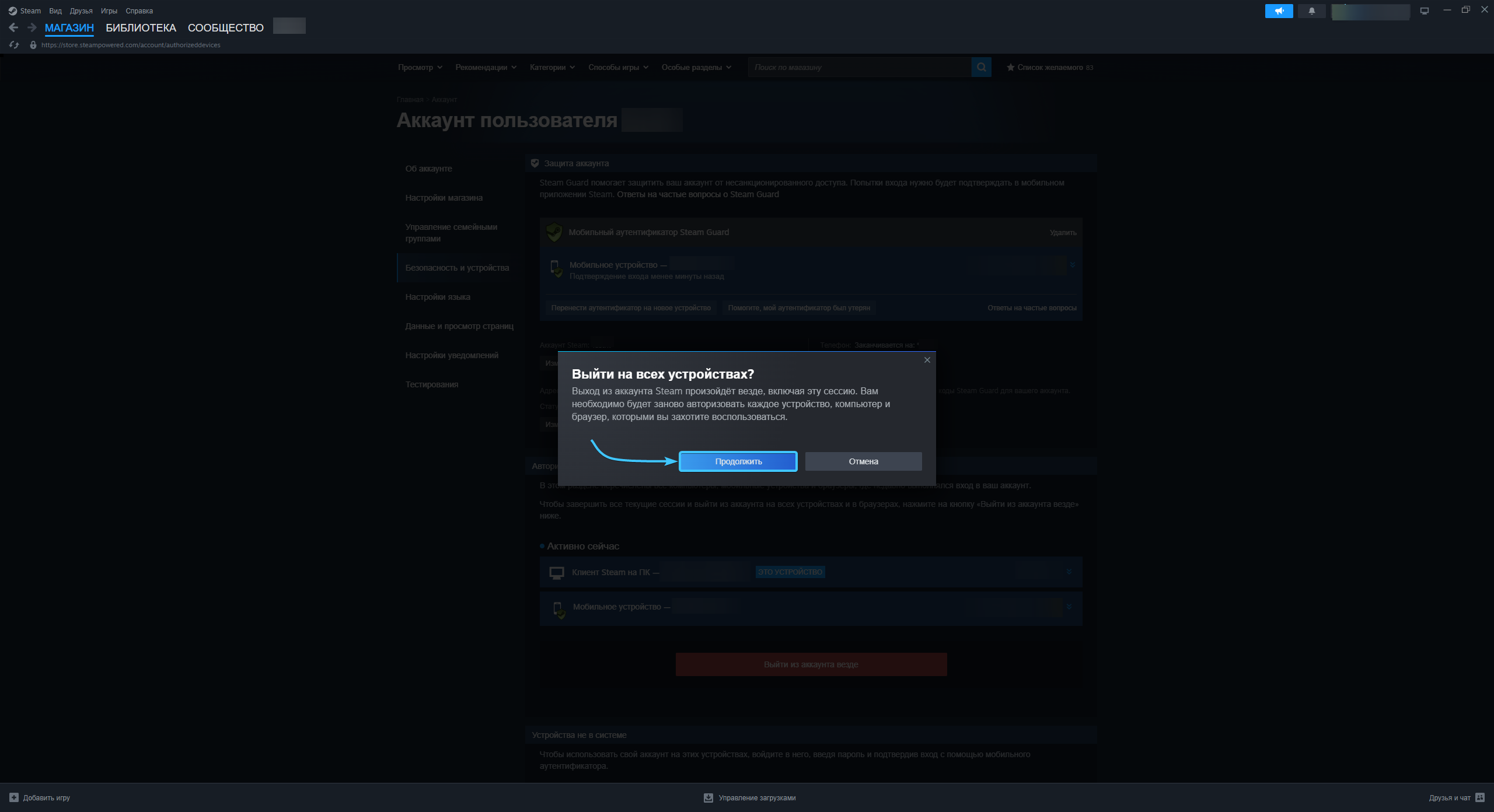Expand the Категории dropdown
This screenshot has height=812, width=1494.
click(552, 67)
